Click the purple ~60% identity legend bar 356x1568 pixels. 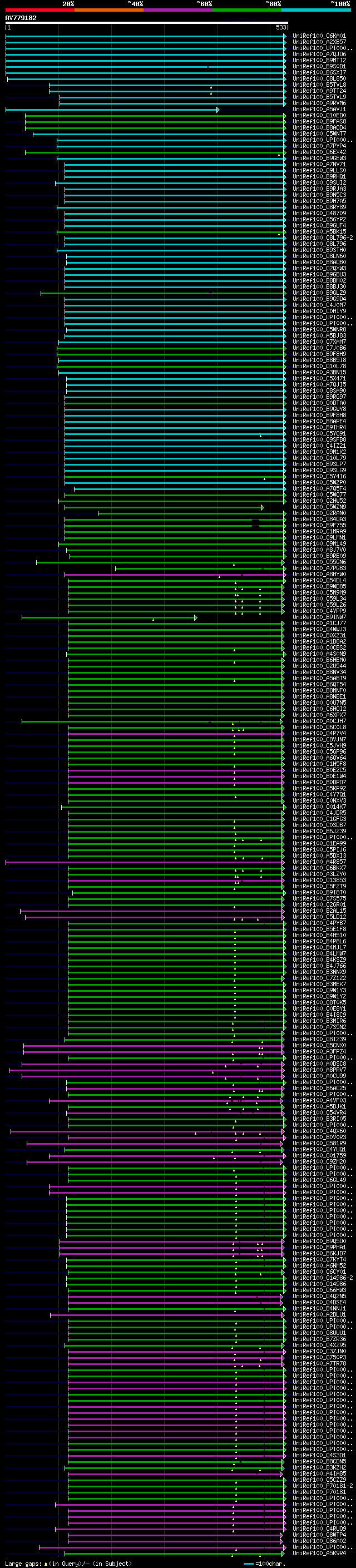coord(179,10)
